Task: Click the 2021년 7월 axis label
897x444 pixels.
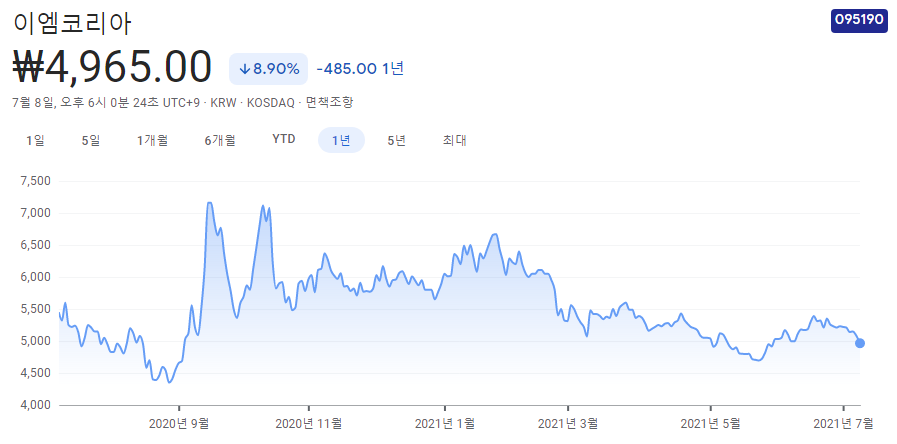Action: (843, 424)
